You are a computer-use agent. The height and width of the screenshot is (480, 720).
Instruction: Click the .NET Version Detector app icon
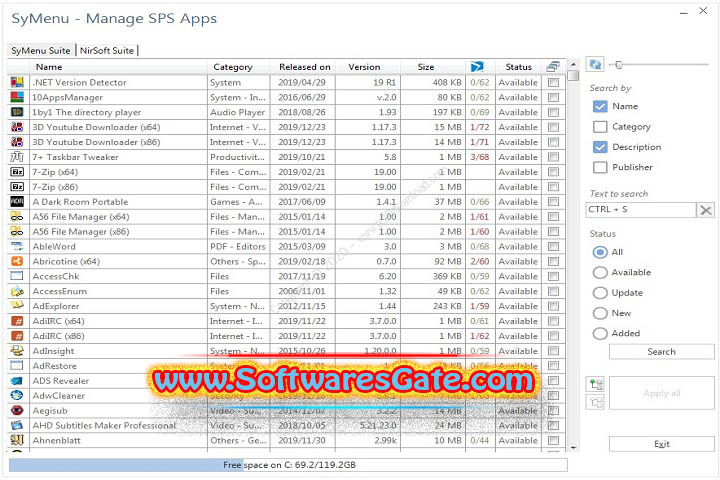[x=17, y=82]
